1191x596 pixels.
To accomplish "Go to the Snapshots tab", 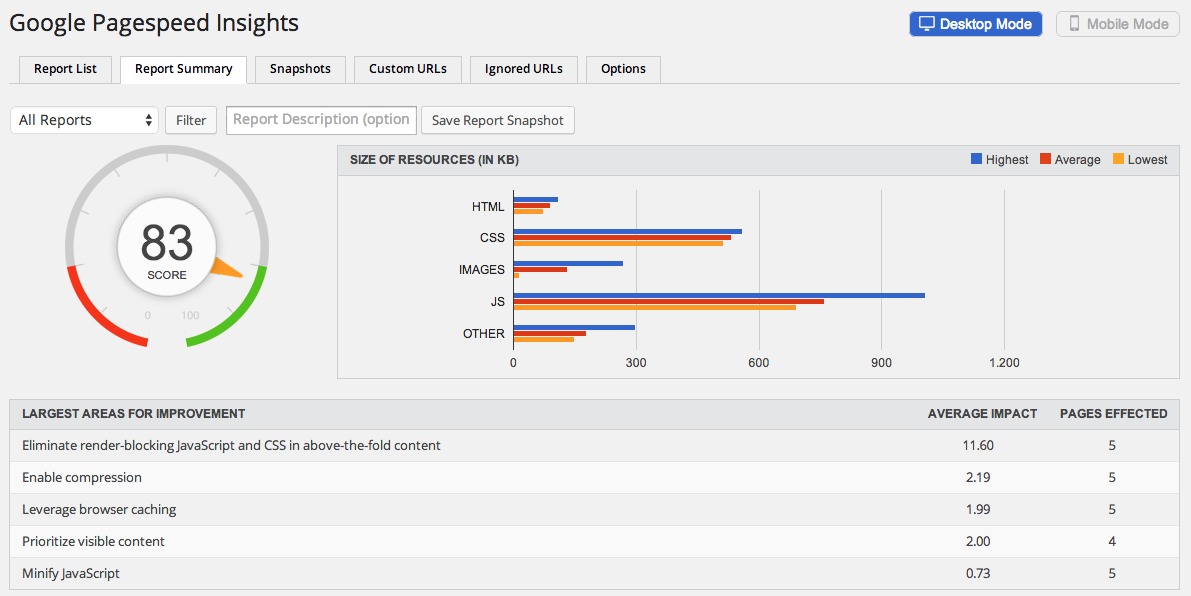I will 300,69.
